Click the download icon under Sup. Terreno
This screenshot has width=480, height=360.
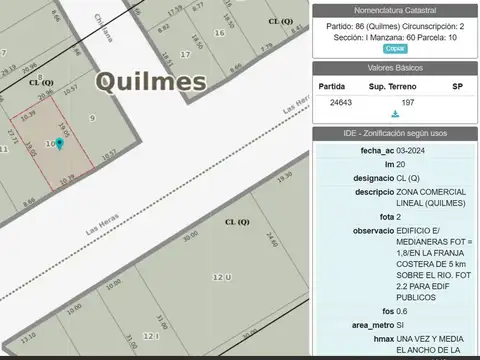coord(395,114)
